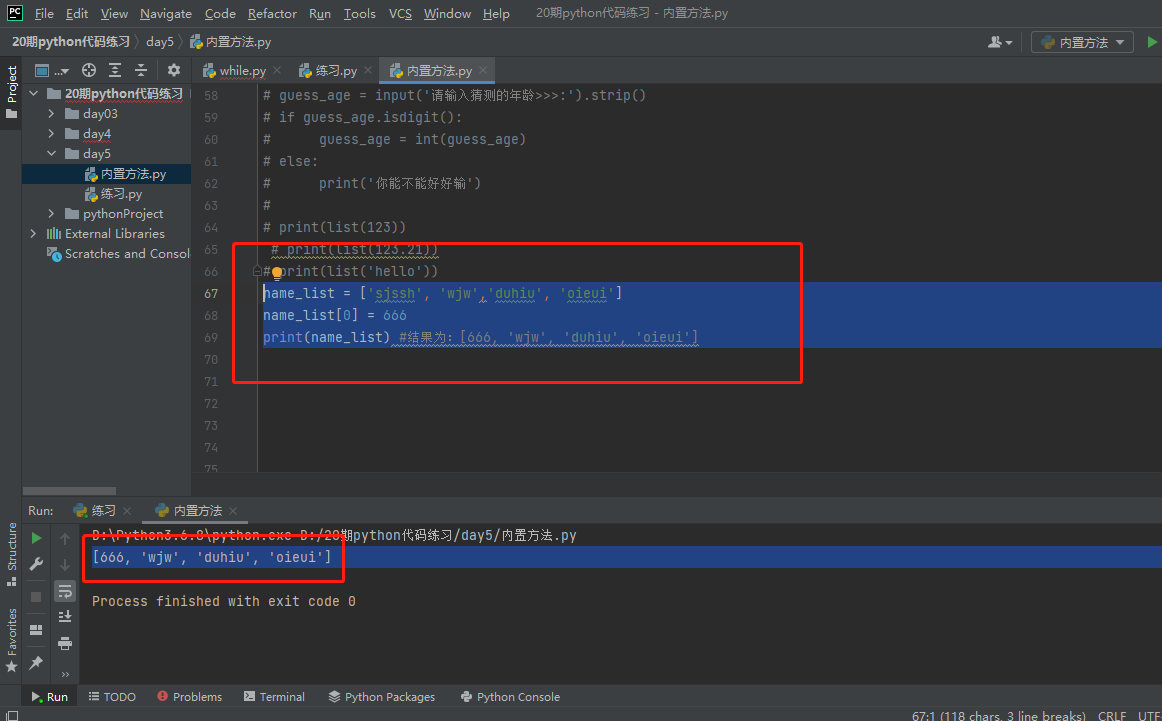Click Scroll to End icon in Run panel
The height and width of the screenshot is (721, 1162).
[x=65, y=617]
